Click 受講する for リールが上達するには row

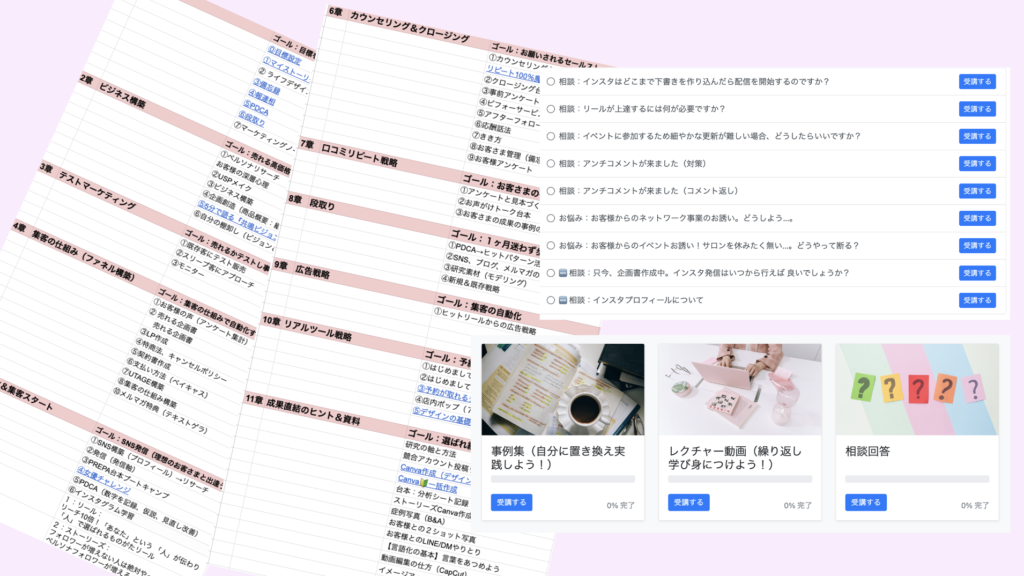point(977,109)
